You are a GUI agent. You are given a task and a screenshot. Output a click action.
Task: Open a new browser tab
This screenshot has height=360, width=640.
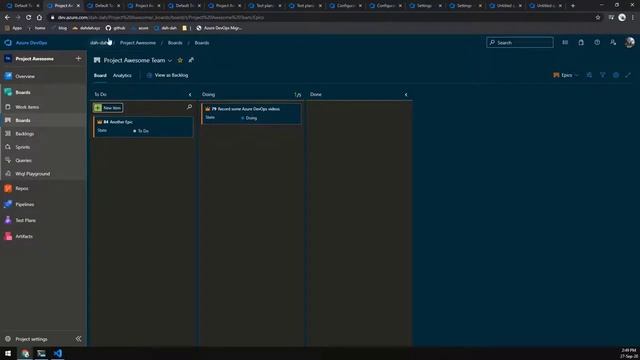point(573,6)
